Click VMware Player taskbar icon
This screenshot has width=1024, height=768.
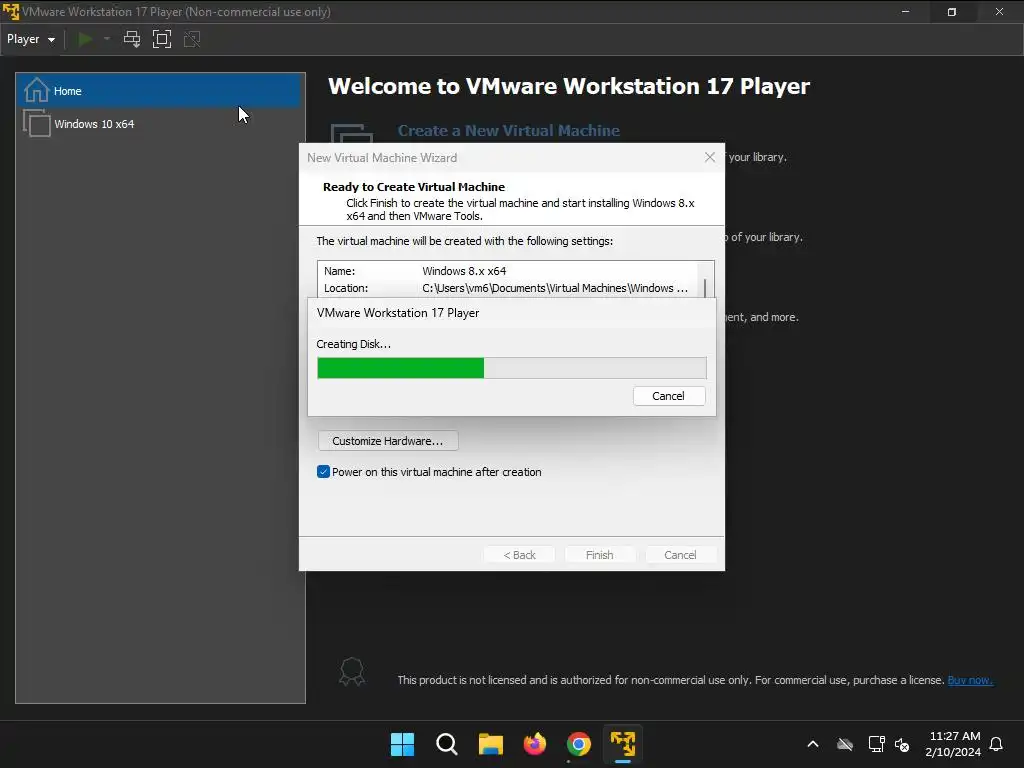[x=623, y=744]
